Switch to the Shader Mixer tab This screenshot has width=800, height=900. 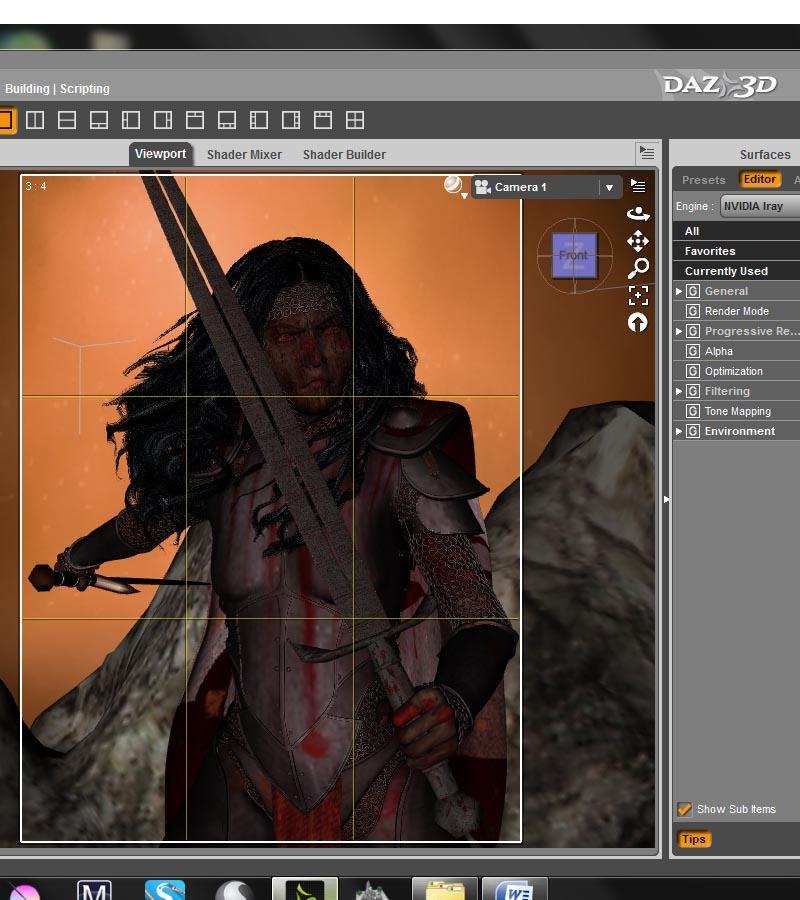[x=244, y=154]
